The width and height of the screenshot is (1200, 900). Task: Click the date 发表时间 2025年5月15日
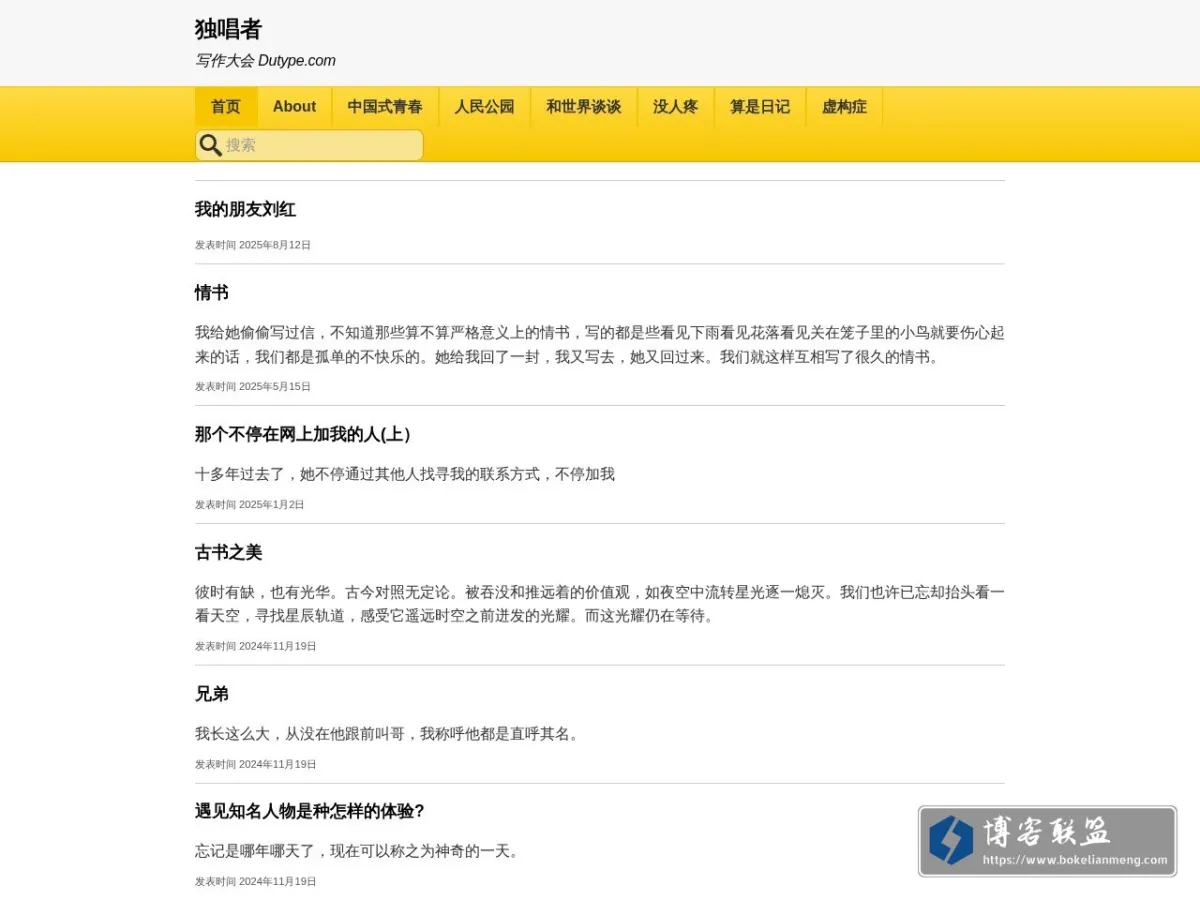click(x=253, y=387)
